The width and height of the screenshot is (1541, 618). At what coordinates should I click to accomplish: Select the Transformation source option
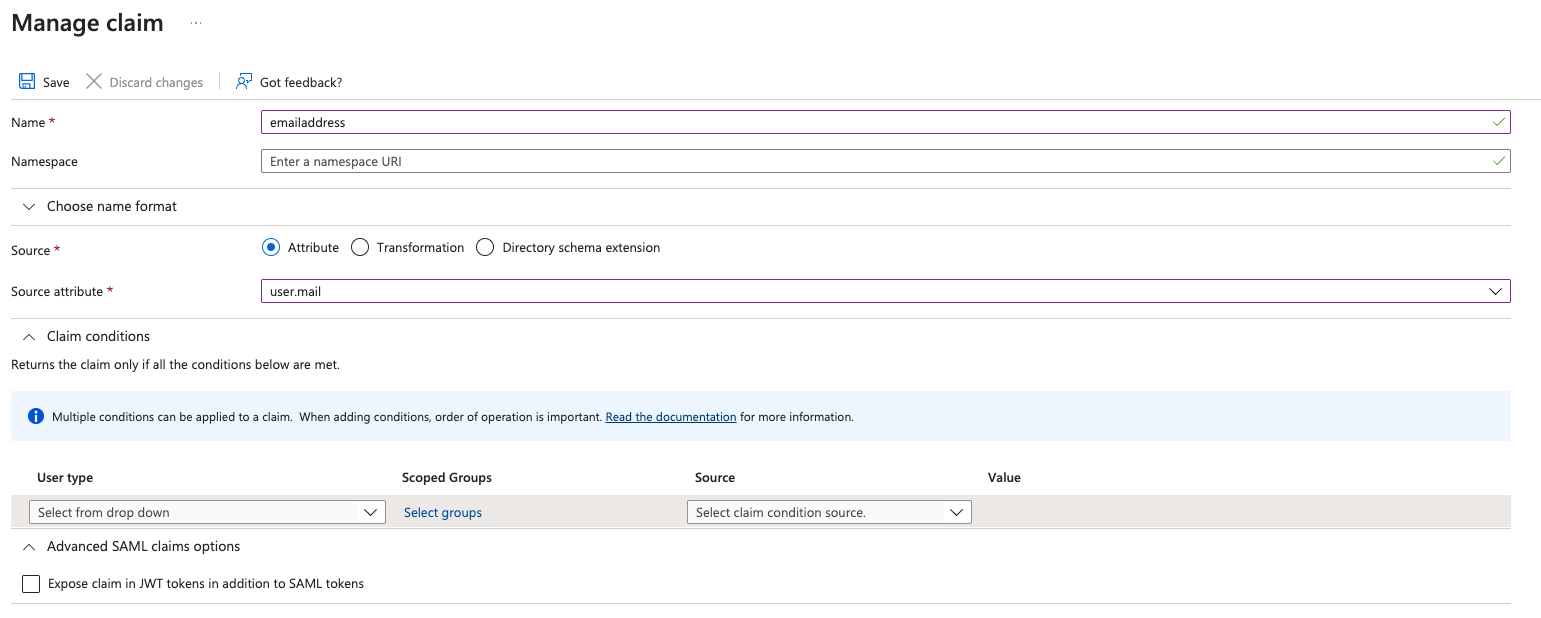coord(360,247)
